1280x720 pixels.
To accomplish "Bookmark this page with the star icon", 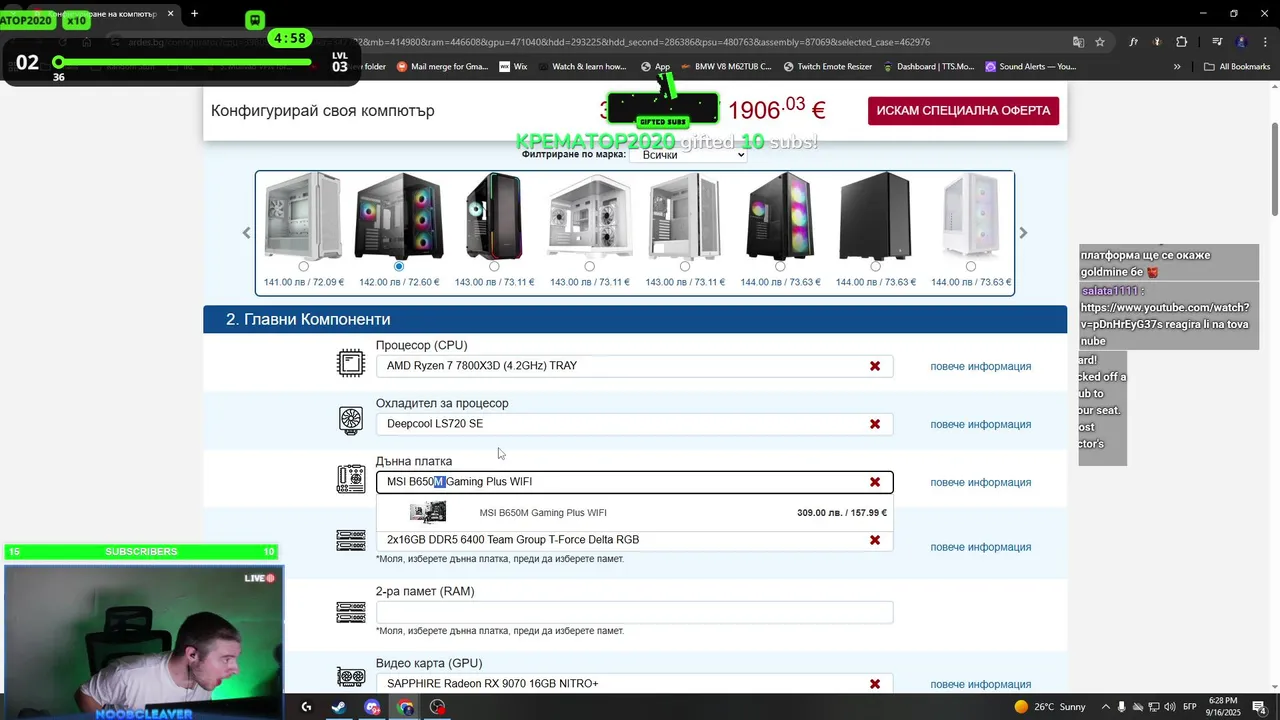I will [1100, 42].
